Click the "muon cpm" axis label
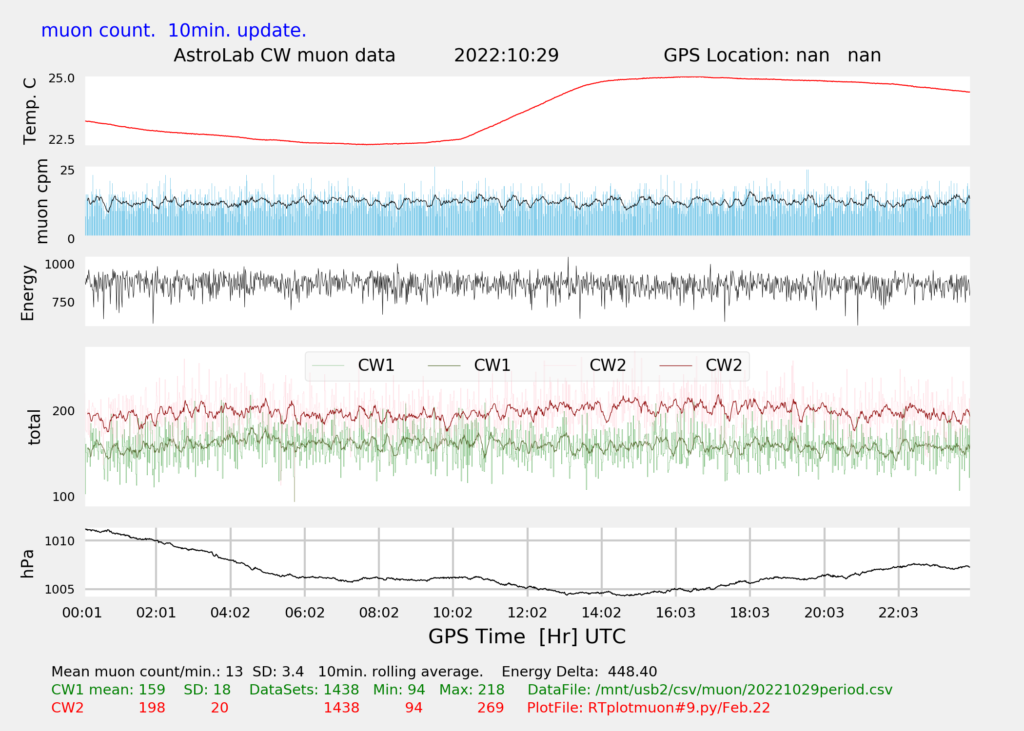 pos(42,203)
